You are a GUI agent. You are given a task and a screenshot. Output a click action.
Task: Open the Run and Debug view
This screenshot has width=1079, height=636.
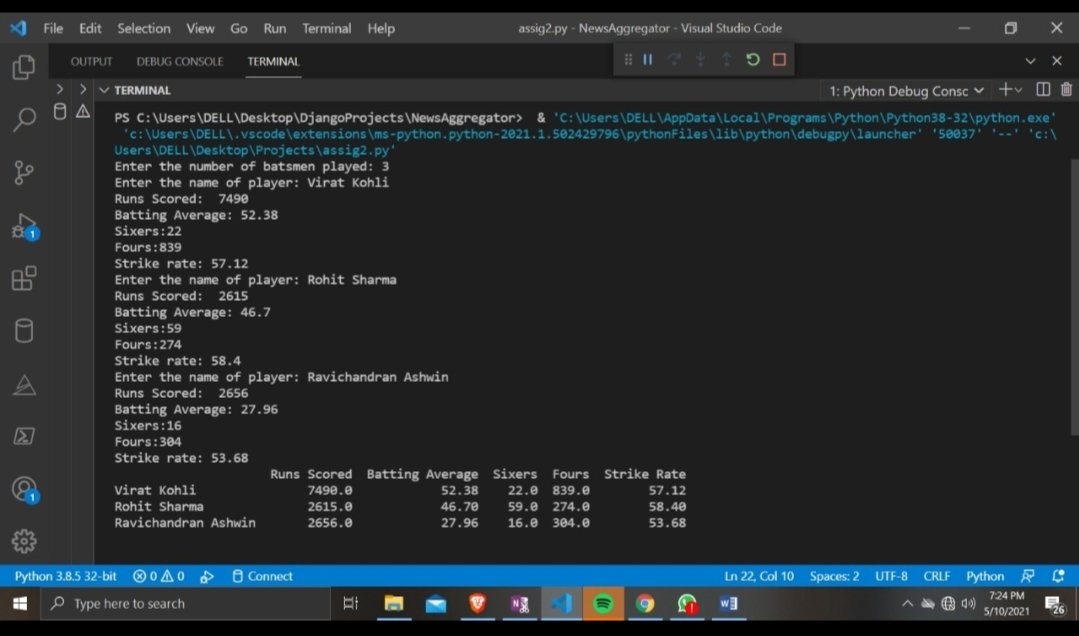(25, 226)
